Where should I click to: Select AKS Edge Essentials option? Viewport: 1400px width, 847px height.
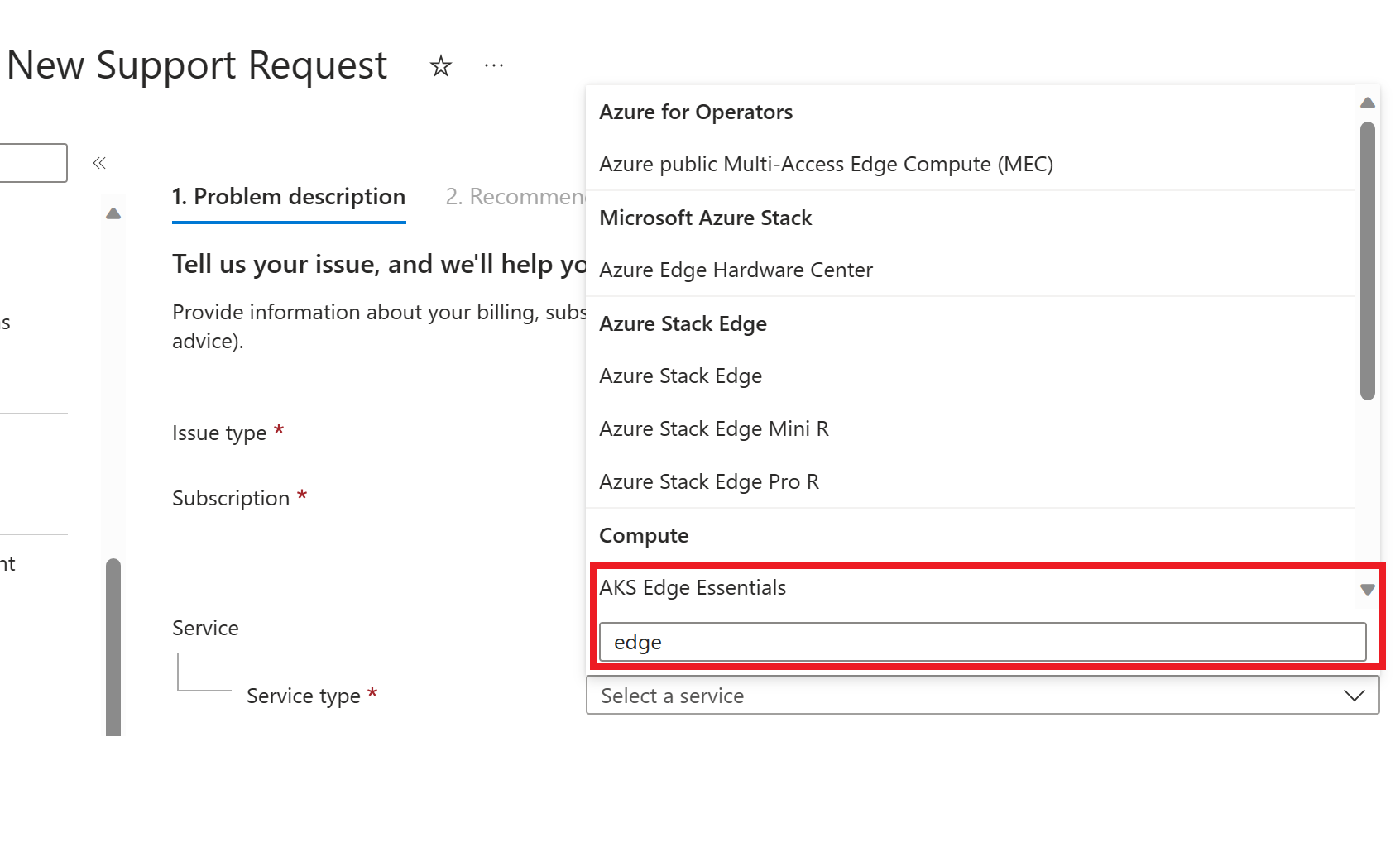click(693, 588)
